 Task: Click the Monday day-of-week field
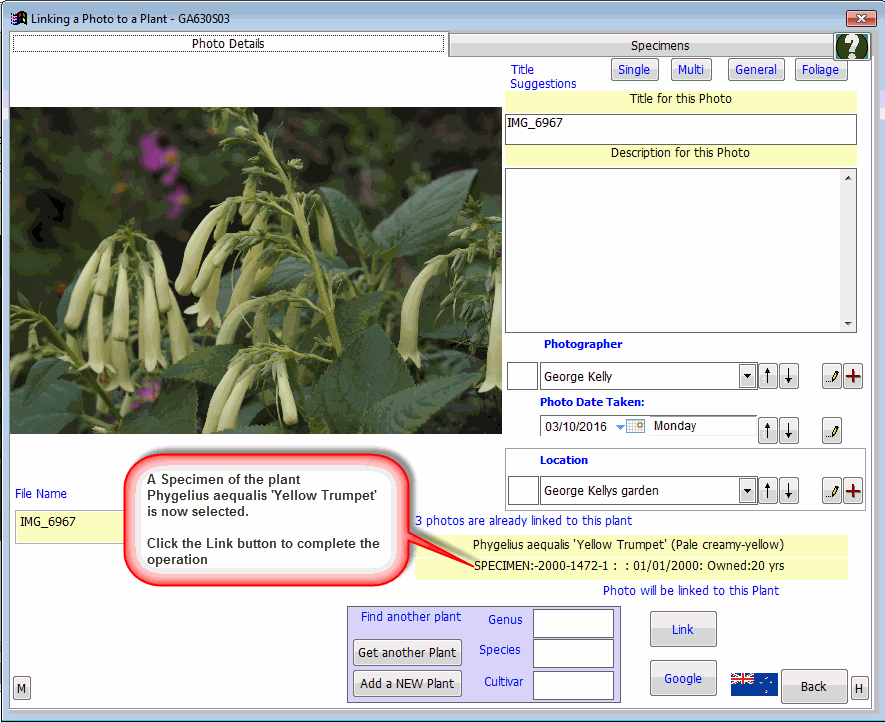pyautogui.click(x=703, y=426)
